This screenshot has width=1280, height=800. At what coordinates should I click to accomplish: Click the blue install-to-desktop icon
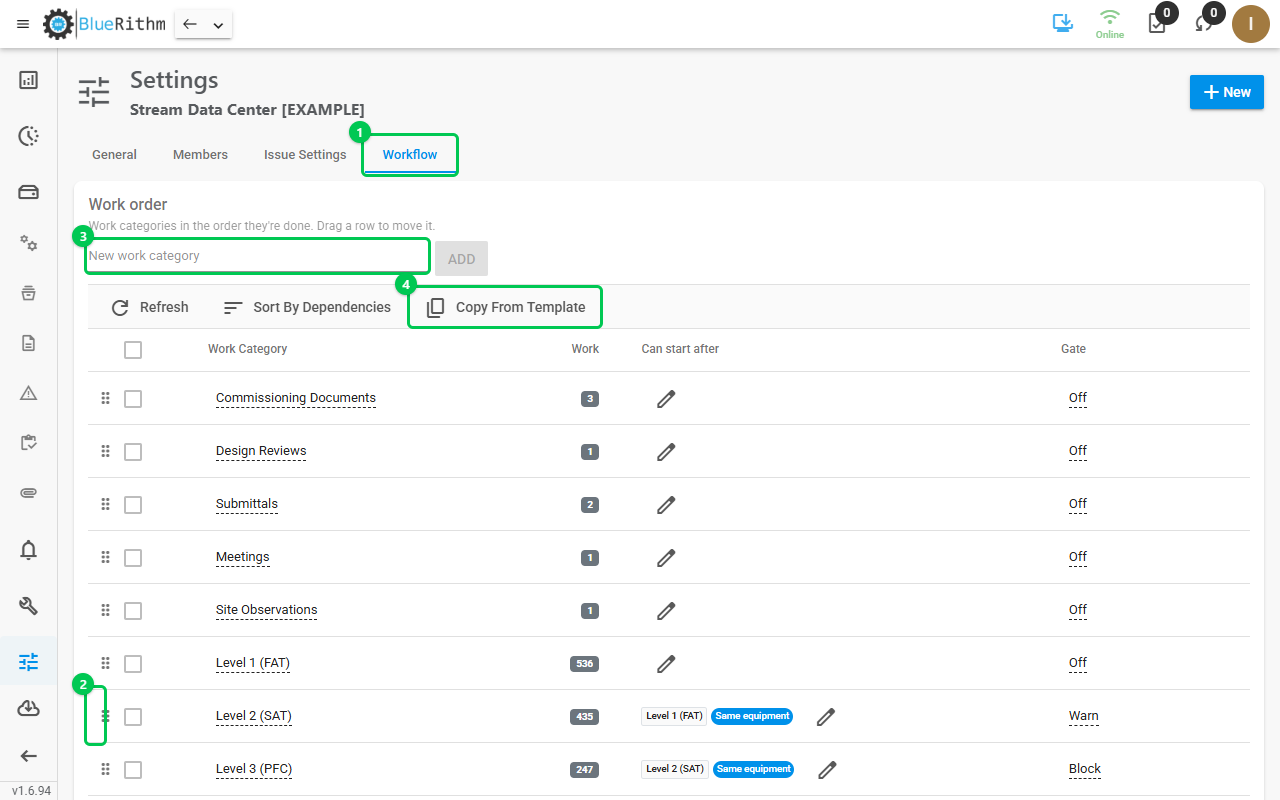[1063, 23]
